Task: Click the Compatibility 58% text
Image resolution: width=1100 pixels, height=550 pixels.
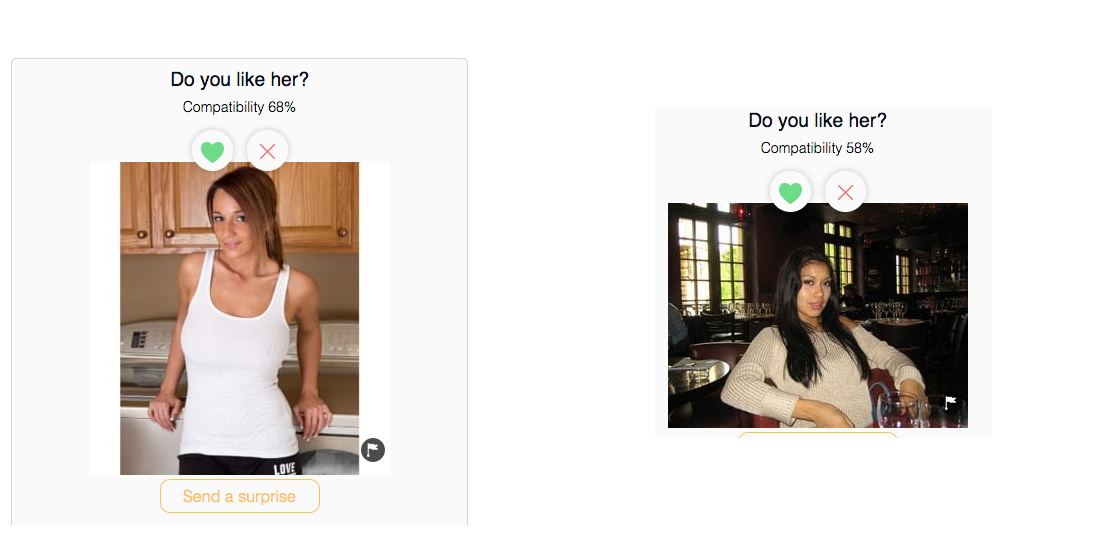Action: [x=817, y=148]
